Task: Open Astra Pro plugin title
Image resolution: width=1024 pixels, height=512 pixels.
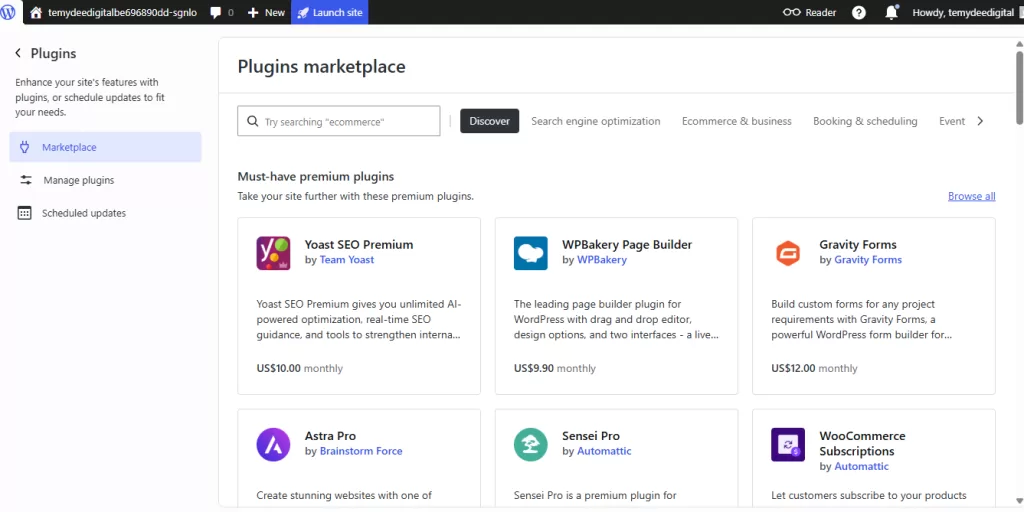Action: [x=332, y=436]
